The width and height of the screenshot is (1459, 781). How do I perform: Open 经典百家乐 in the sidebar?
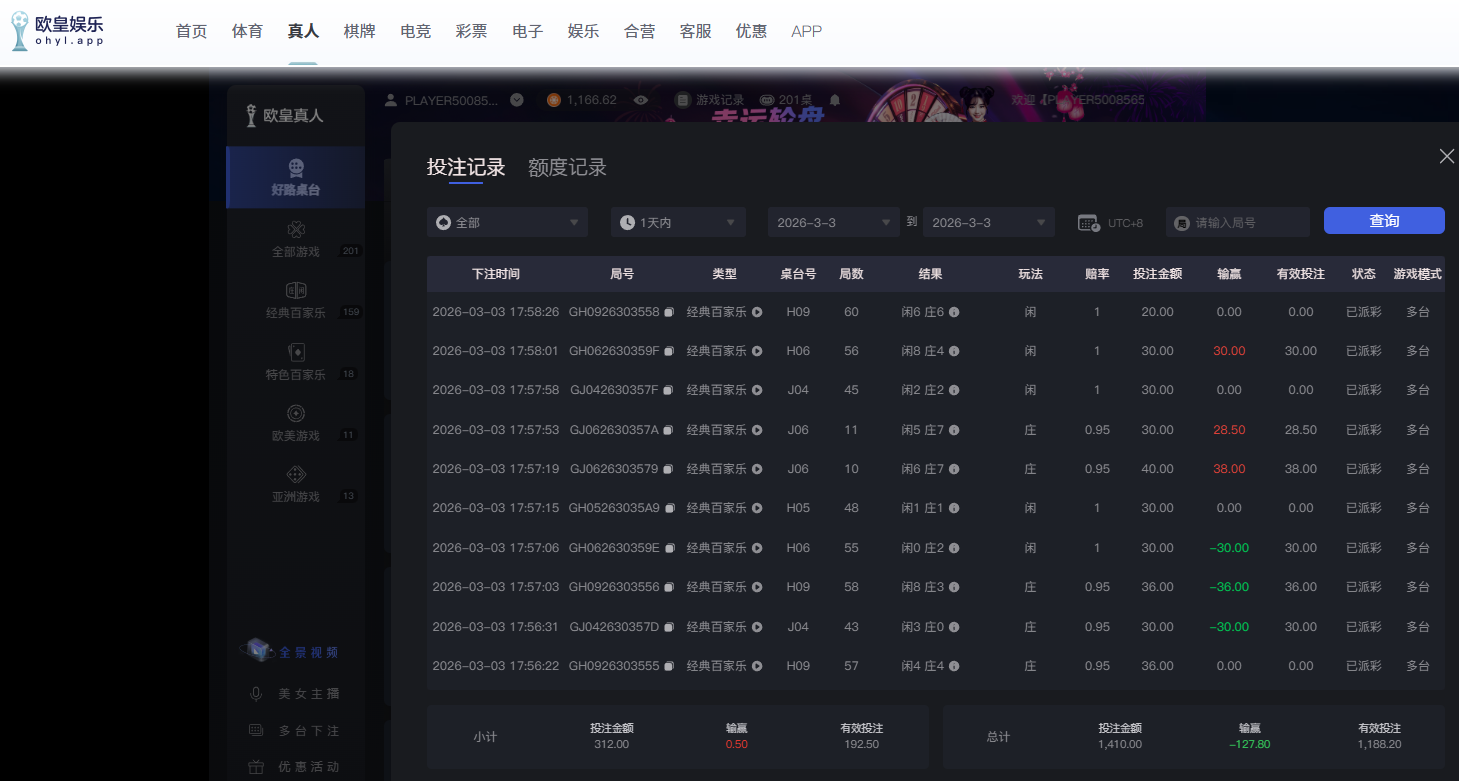(x=296, y=301)
